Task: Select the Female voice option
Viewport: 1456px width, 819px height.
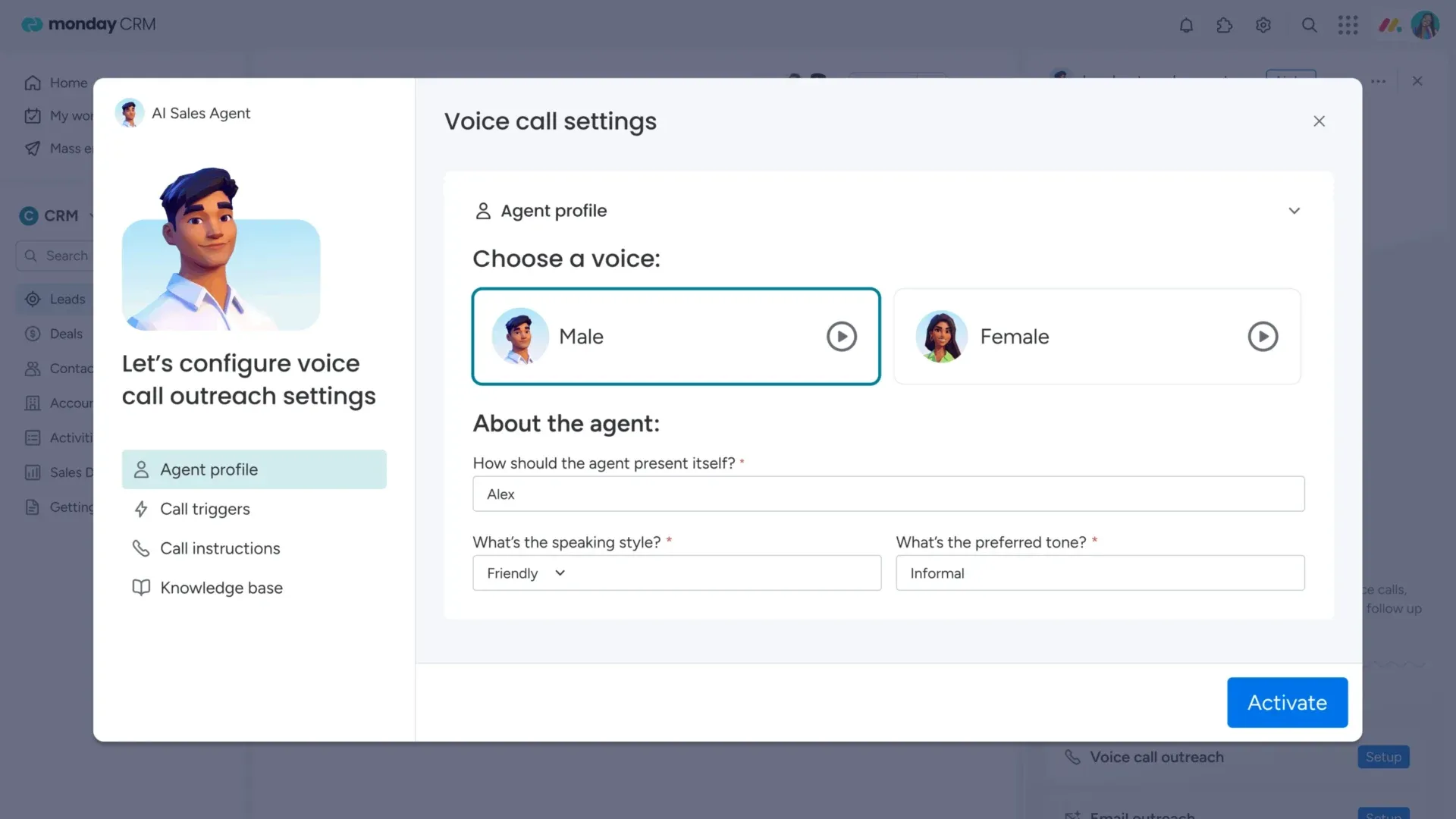Action: [x=1097, y=336]
